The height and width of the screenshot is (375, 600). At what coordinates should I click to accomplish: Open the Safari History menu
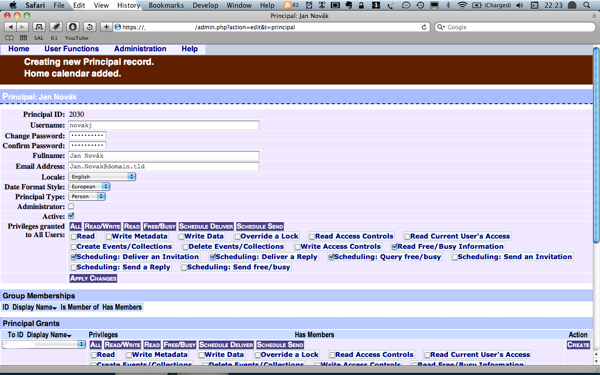(x=129, y=5)
